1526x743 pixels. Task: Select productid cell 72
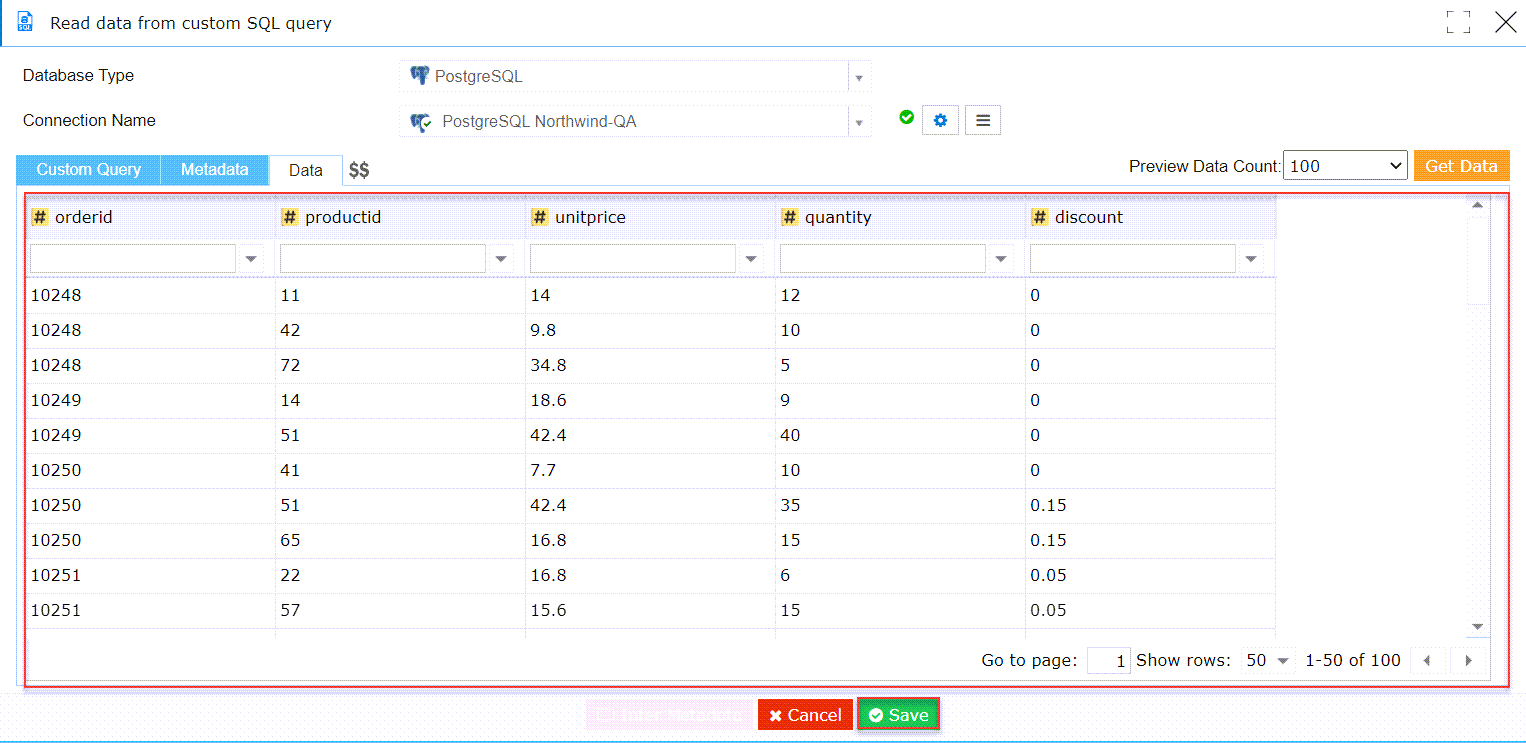(400, 365)
